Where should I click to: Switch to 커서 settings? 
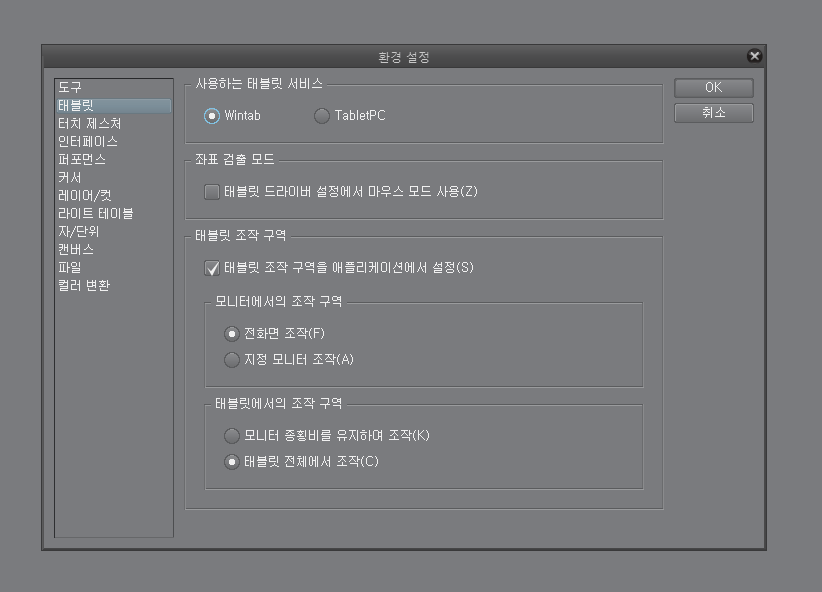[x=114, y=177]
